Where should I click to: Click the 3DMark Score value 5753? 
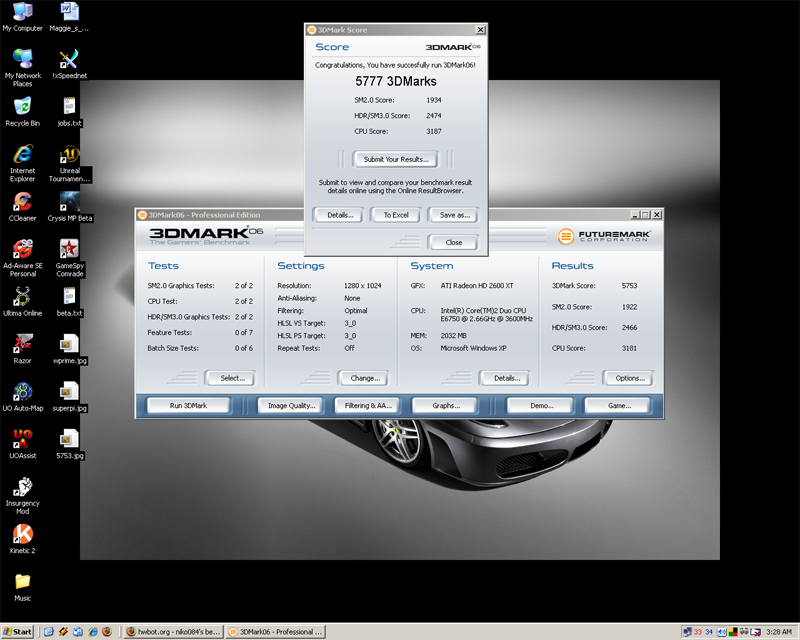click(x=629, y=286)
